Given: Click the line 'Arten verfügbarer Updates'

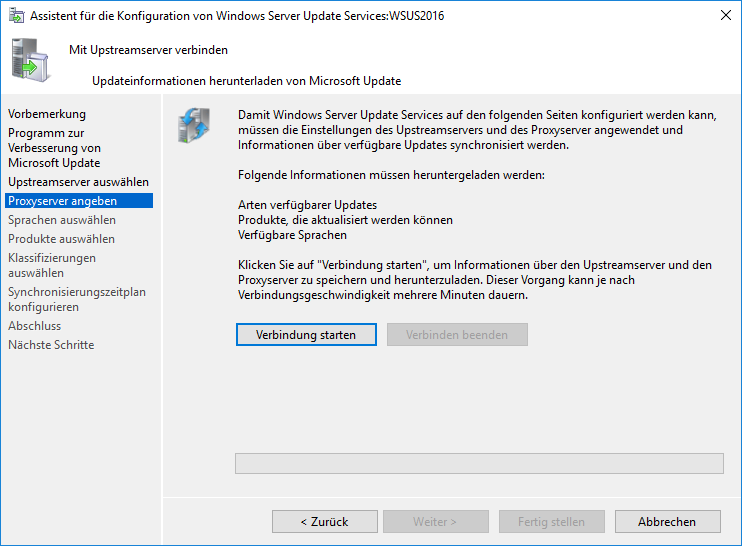Looking at the screenshot, I should tap(308, 205).
